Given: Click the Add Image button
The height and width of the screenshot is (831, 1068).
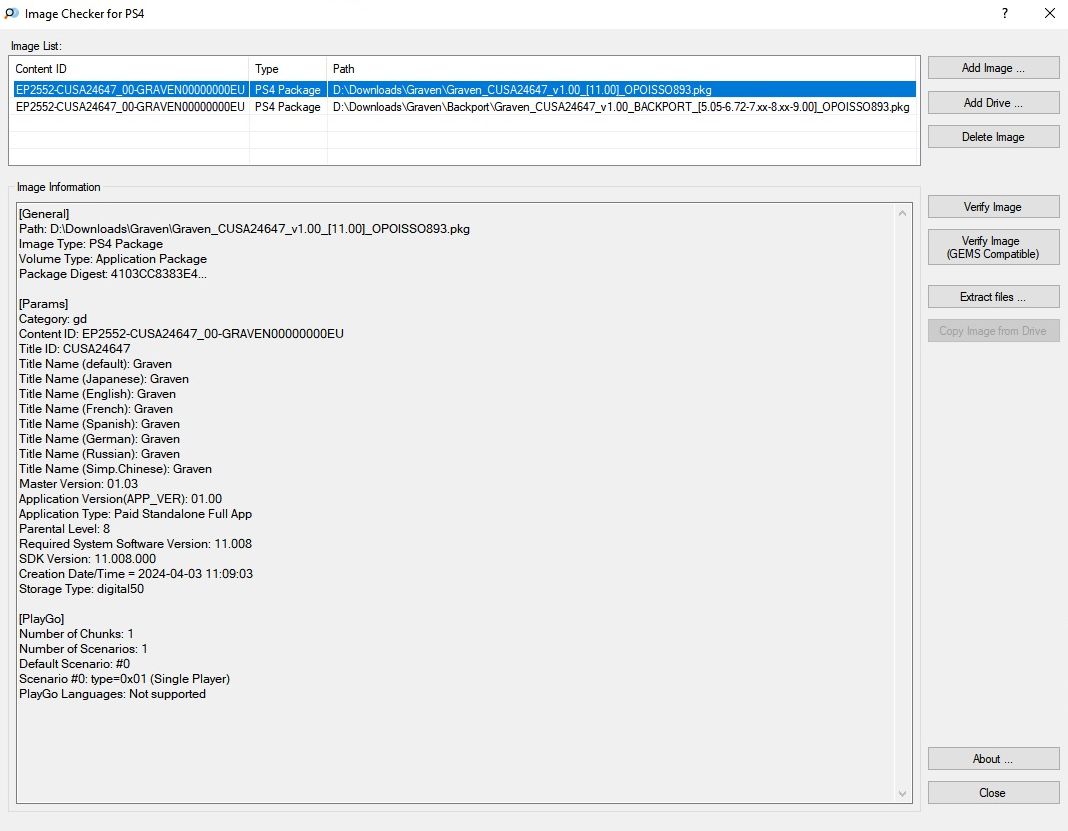Looking at the screenshot, I should 993,68.
